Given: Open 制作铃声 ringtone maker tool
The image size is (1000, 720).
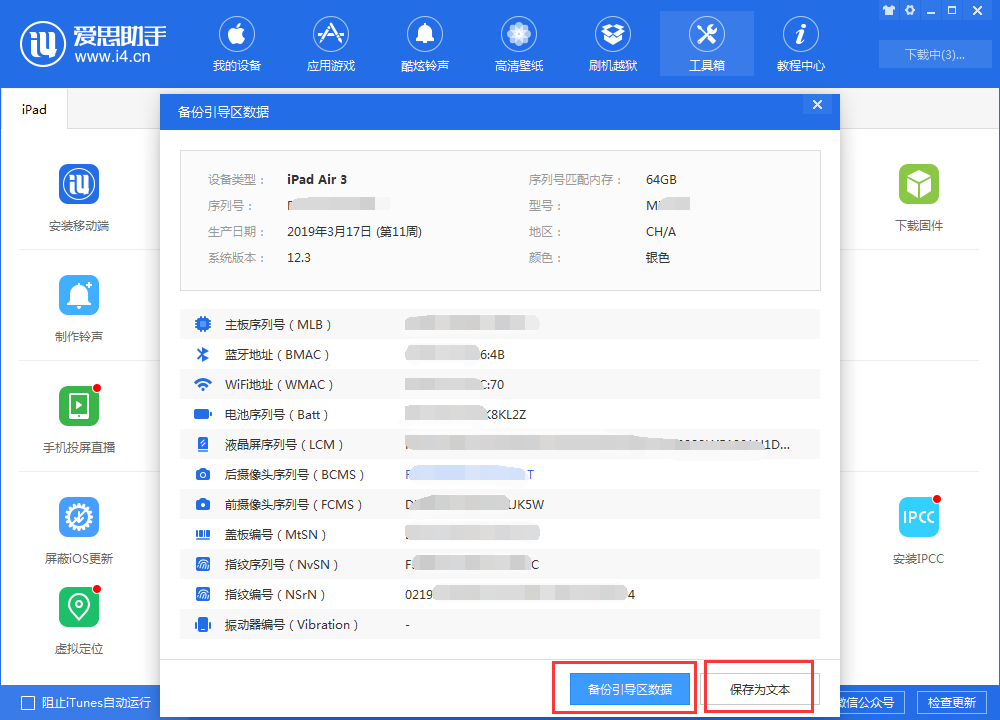Looking at the screenshot, I should point(79,309).
